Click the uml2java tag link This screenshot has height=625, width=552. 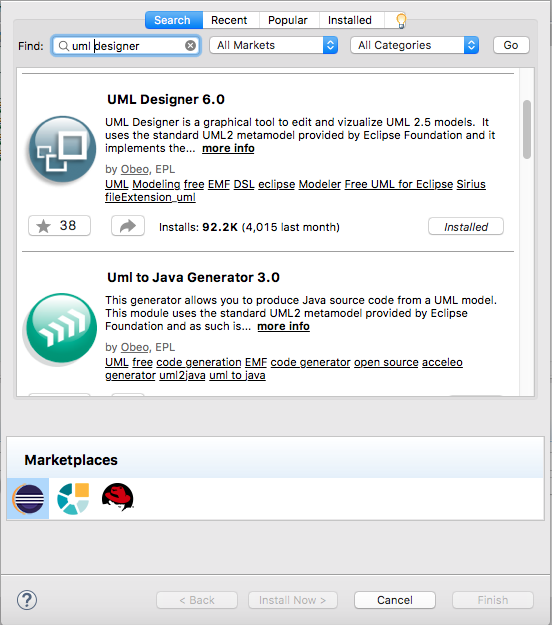coord(182,375)
